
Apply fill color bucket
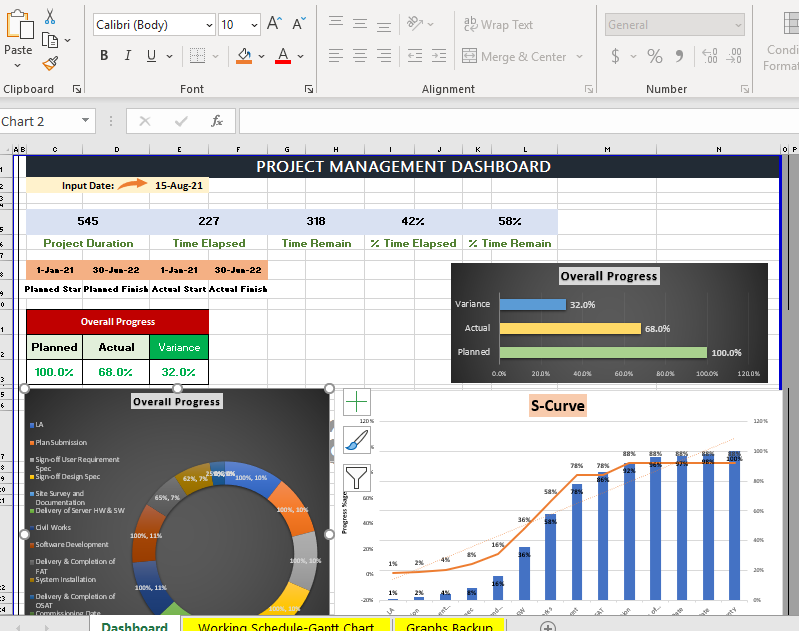pos(244,56)
